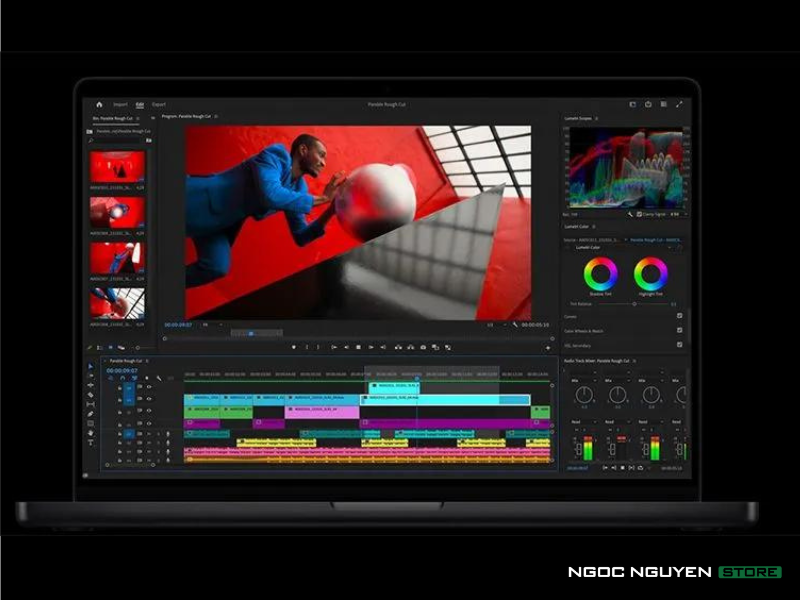Switch to the Export workspace tab

[159, 104]
